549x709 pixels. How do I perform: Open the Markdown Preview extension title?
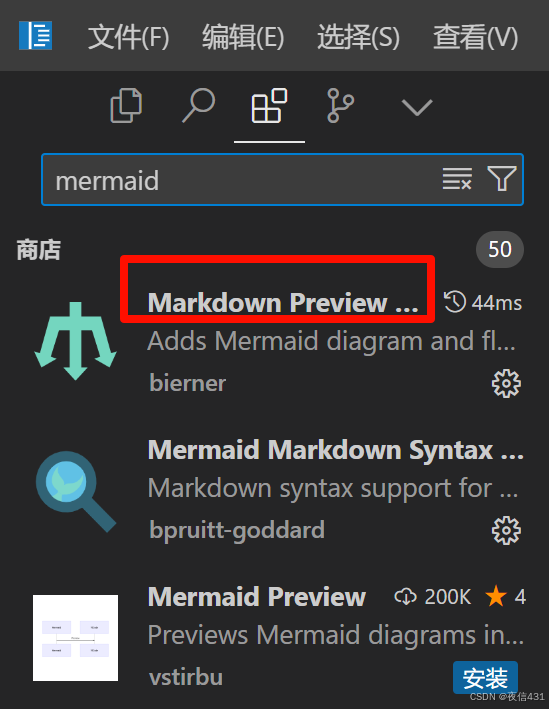point(283,303)
